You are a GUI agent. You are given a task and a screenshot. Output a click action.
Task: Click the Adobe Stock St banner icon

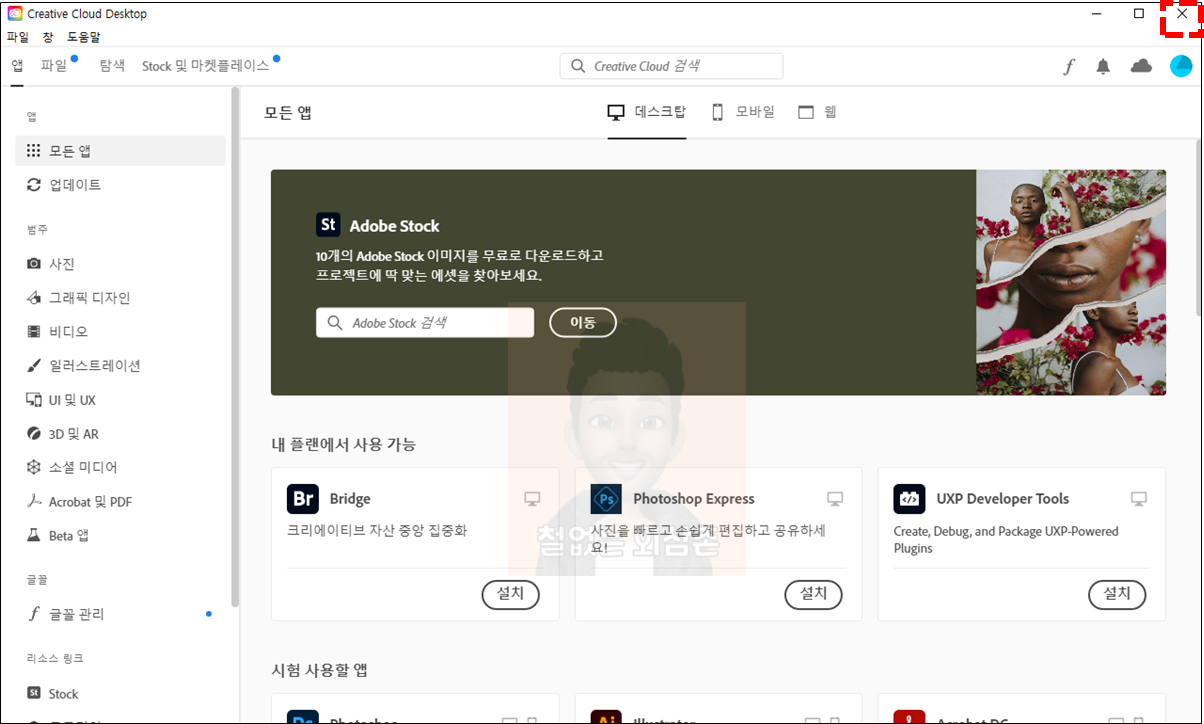pos(328,224)
